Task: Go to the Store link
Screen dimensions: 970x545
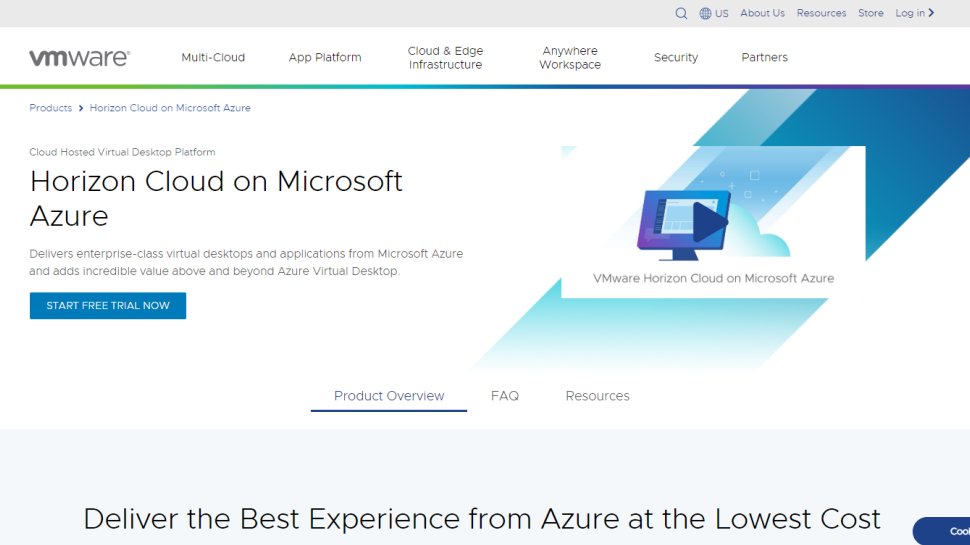Action: [870, 13]
